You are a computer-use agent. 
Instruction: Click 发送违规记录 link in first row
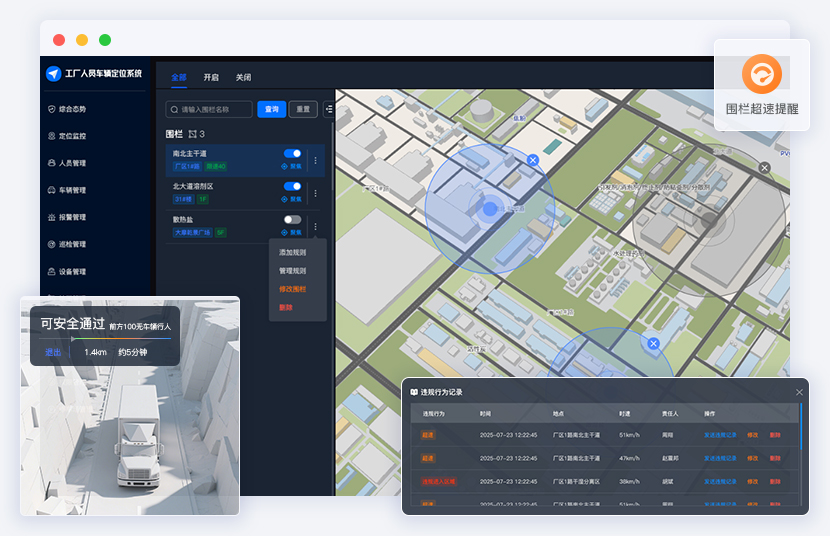(719, 435)
